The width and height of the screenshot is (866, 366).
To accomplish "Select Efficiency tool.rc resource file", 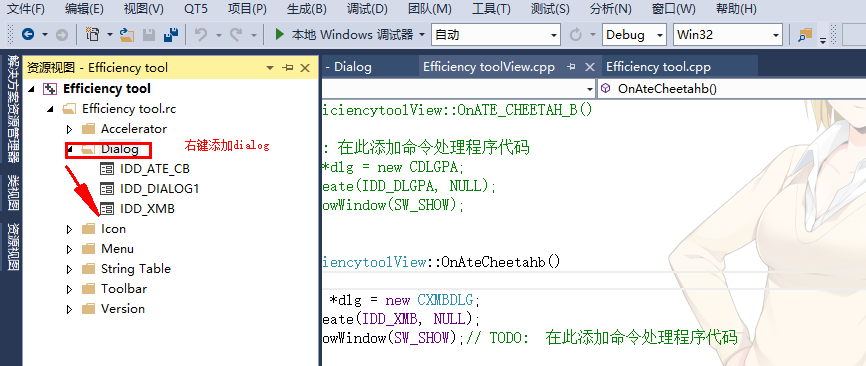I will coord(129,109).
